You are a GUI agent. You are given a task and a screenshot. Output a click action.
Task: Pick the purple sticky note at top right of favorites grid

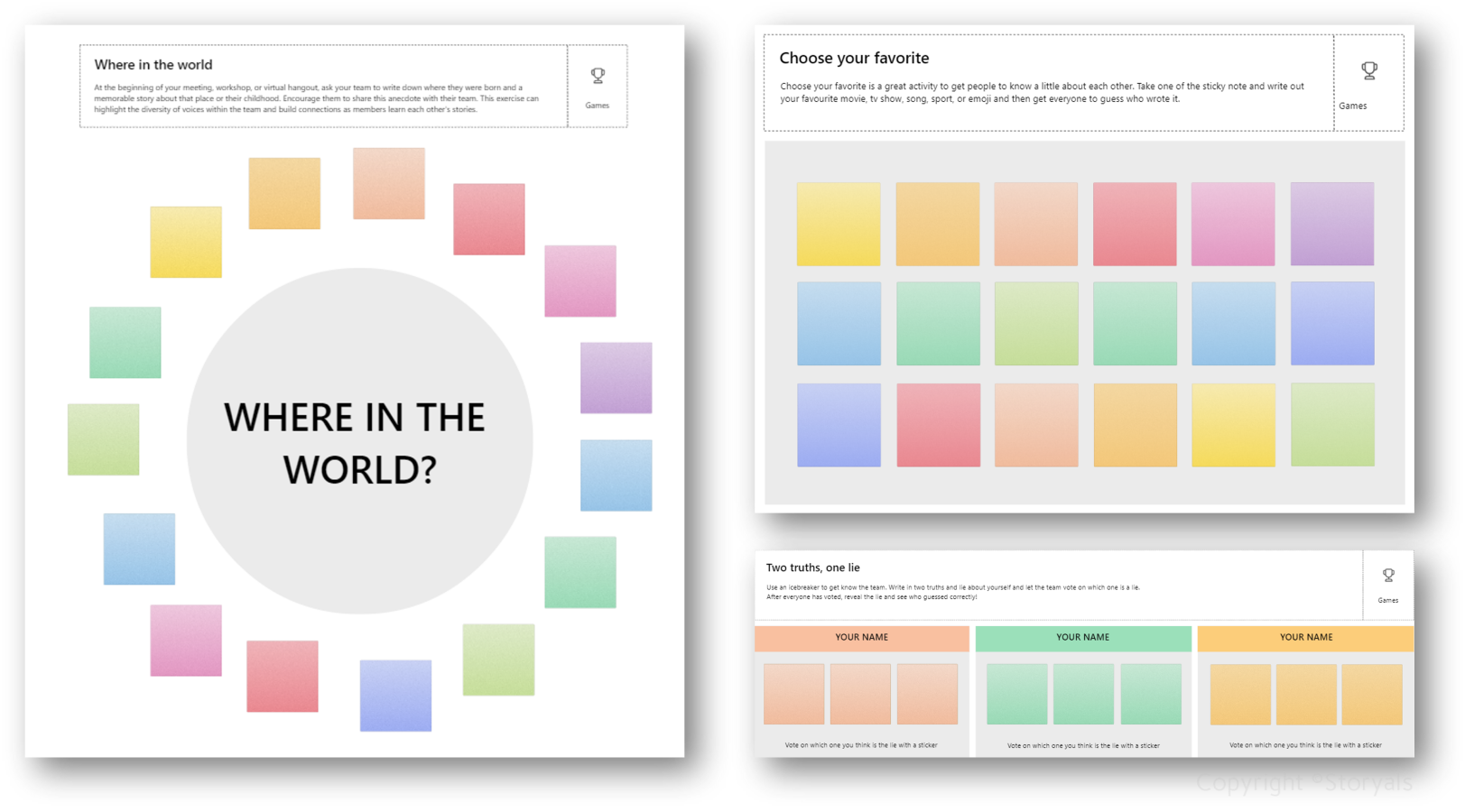click(1331, 223)
